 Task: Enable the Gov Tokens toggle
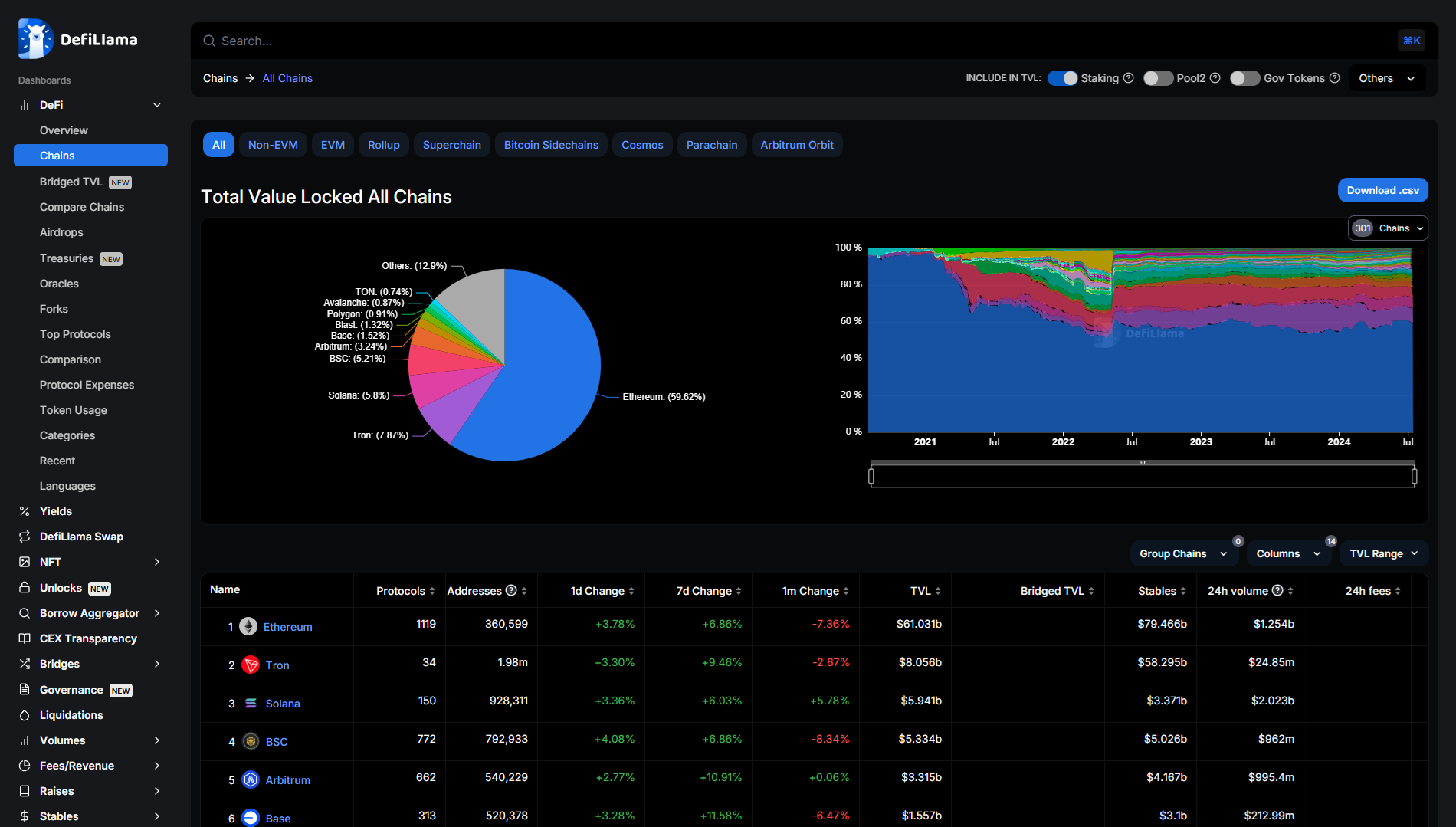tap(1244, 78)
